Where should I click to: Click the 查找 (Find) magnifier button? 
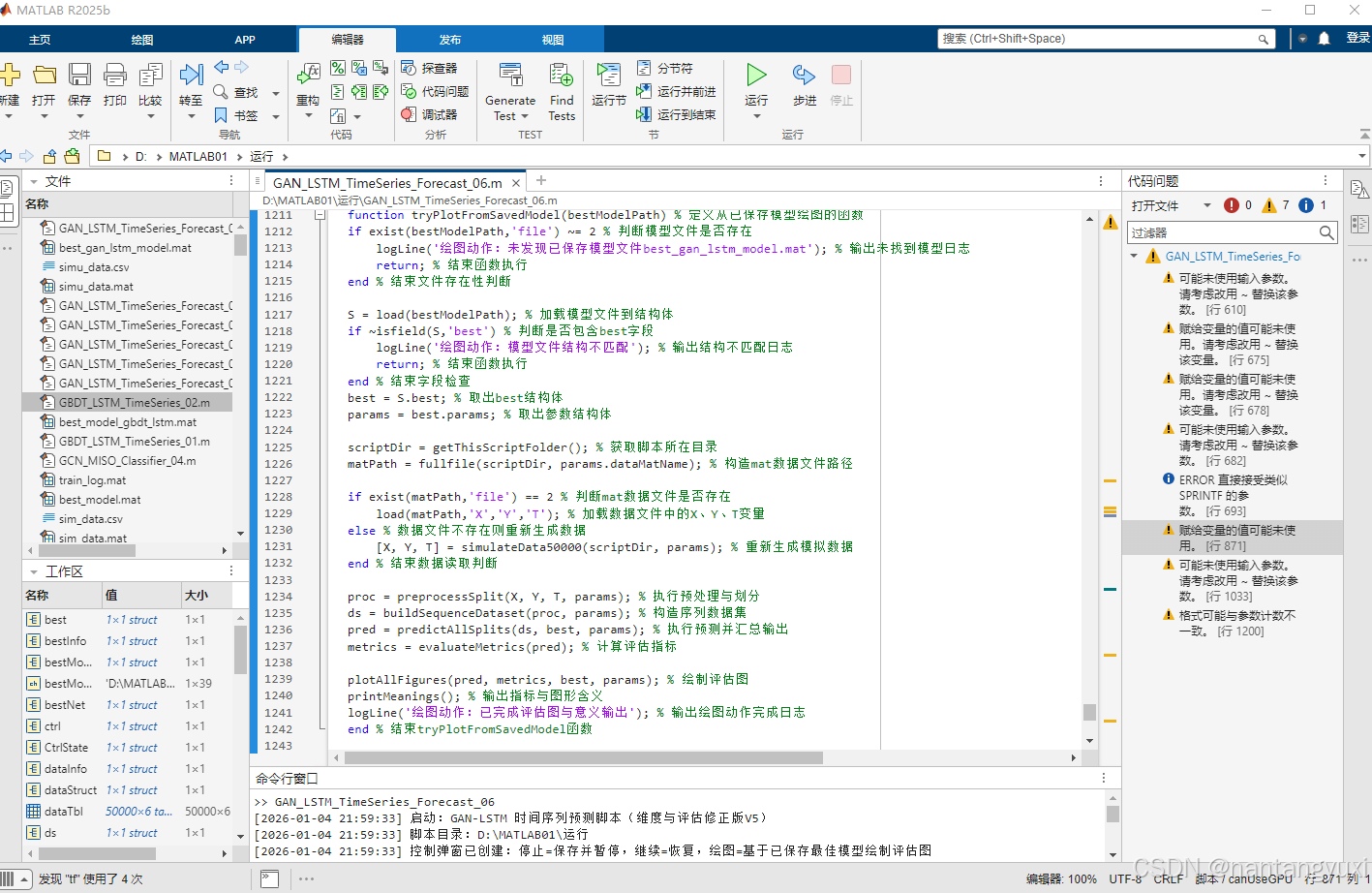[x=236, y=92]
